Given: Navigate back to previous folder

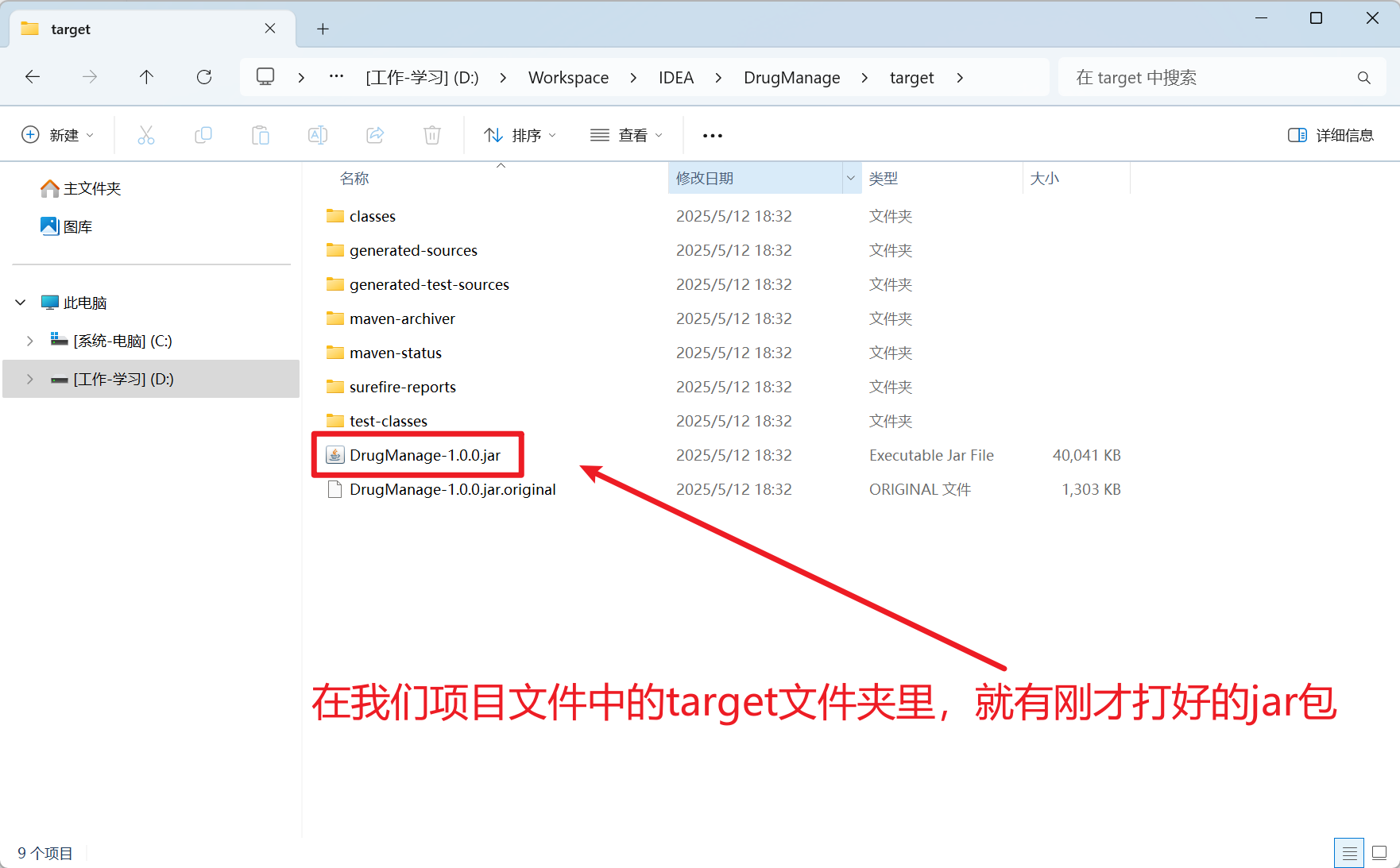Looking at the screenshot, I should [33, 77].
